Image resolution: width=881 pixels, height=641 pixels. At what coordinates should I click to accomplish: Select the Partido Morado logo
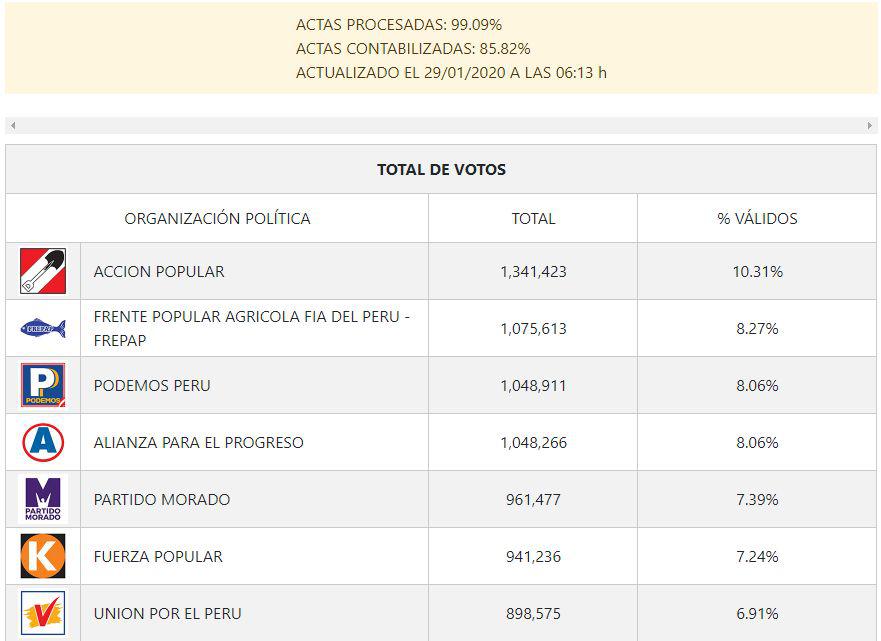click(x=43, y=498)
